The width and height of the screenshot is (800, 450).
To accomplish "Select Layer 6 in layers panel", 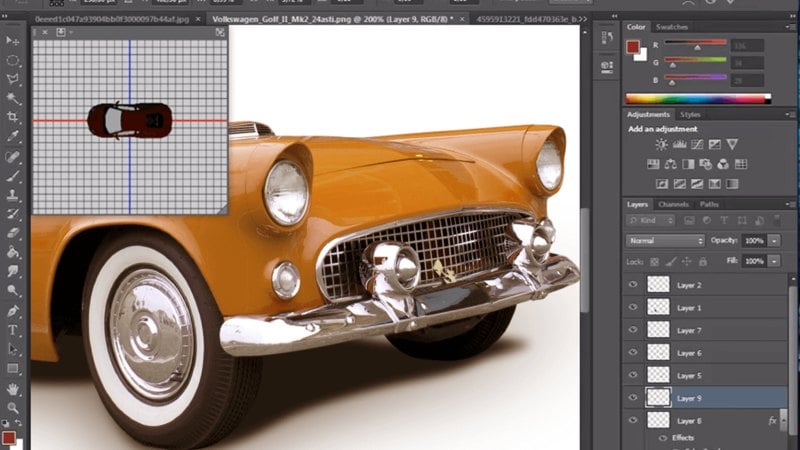I will click(x=690, y=353).
